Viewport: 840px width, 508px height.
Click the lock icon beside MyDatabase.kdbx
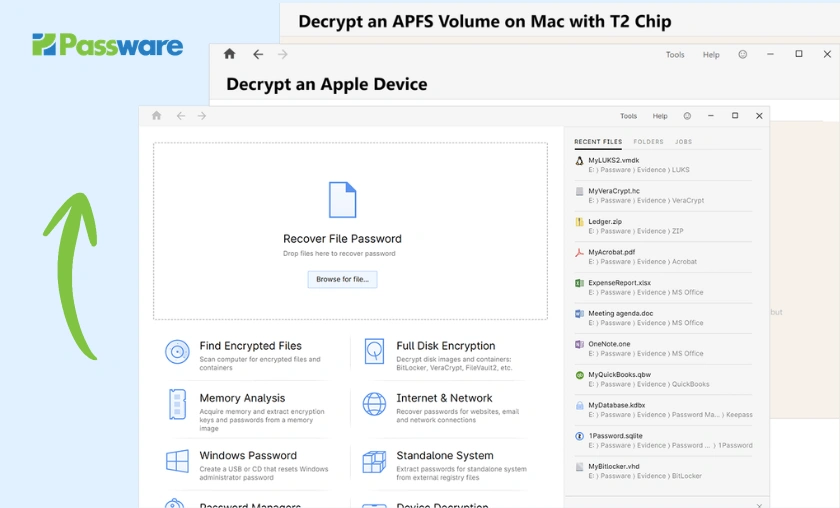pos(579,406)
